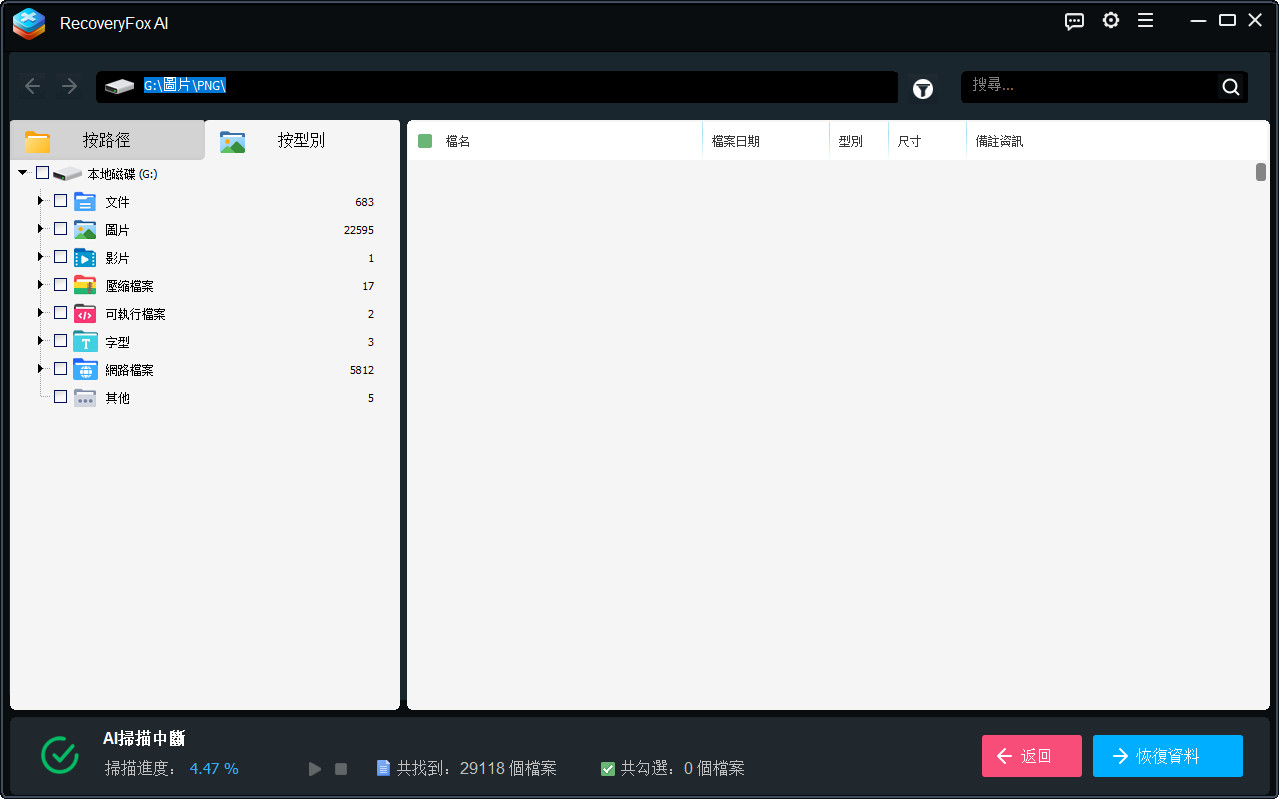1279x799 pixels.
Task: Click the file list scrollbar thumb
Action: [1261, 172]
